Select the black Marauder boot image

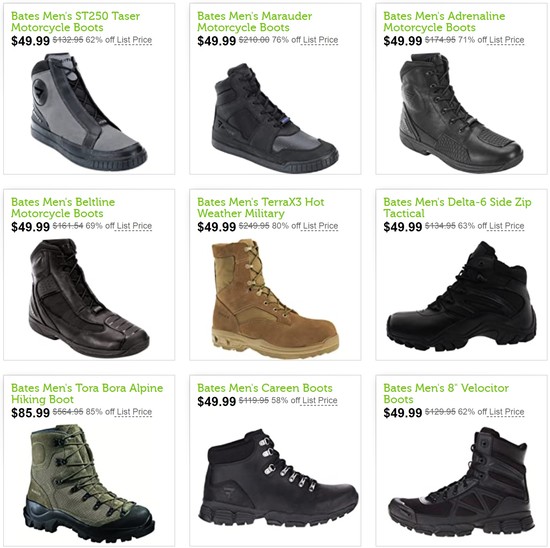[x=275, y=118]
